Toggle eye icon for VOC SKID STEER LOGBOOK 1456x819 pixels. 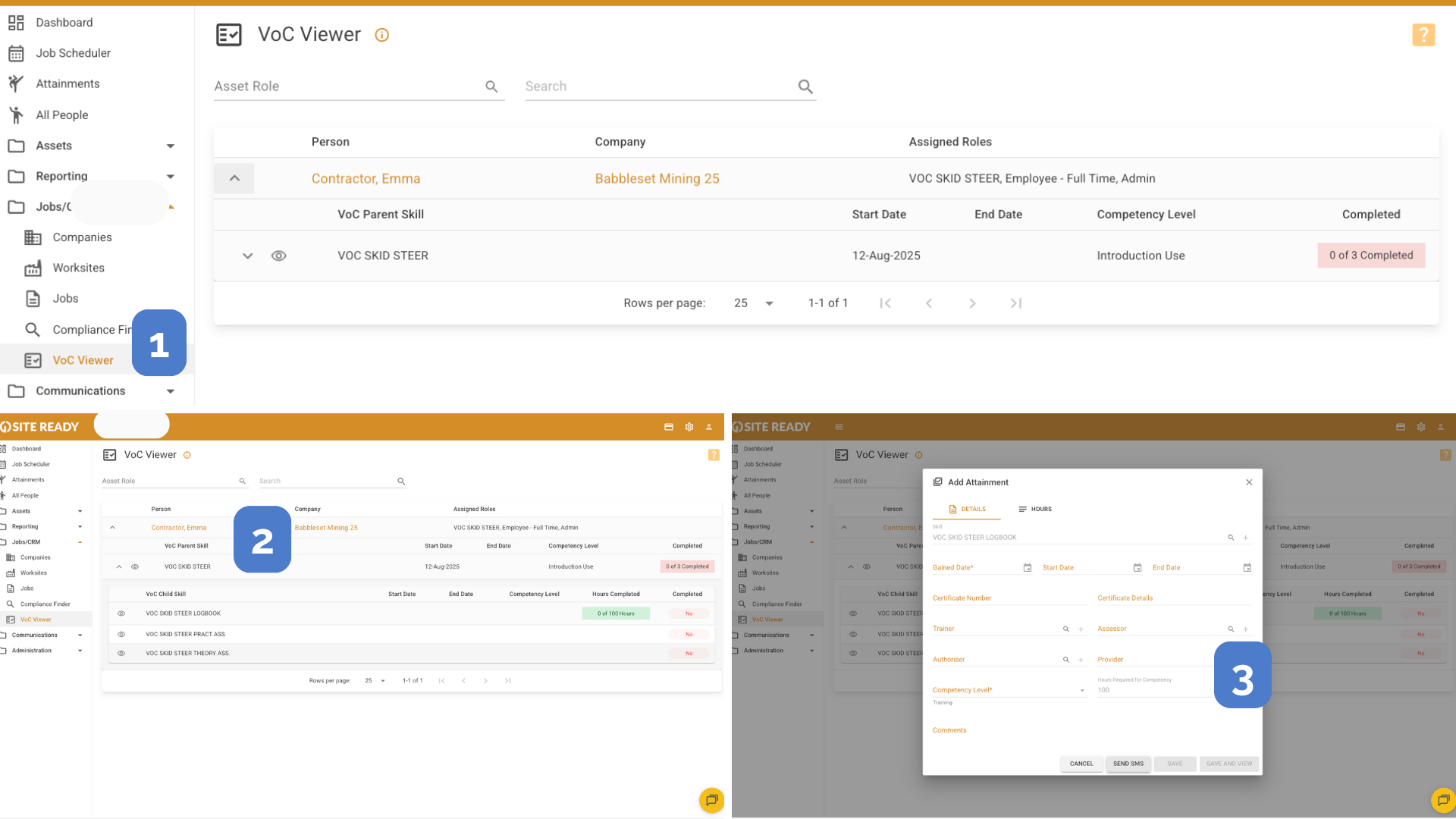(x=121, y=613)
